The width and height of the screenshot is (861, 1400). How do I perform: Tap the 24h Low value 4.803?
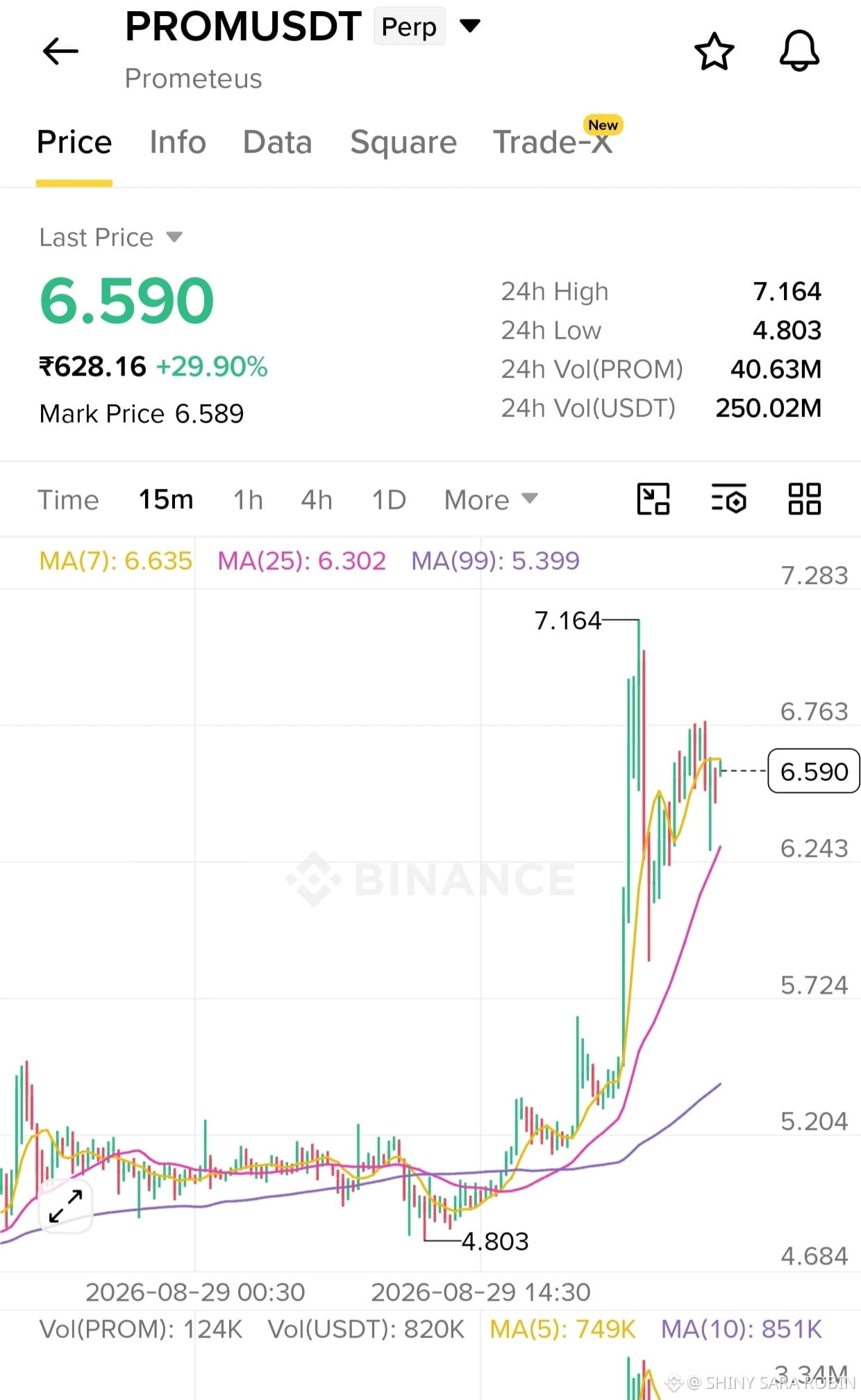787,330
